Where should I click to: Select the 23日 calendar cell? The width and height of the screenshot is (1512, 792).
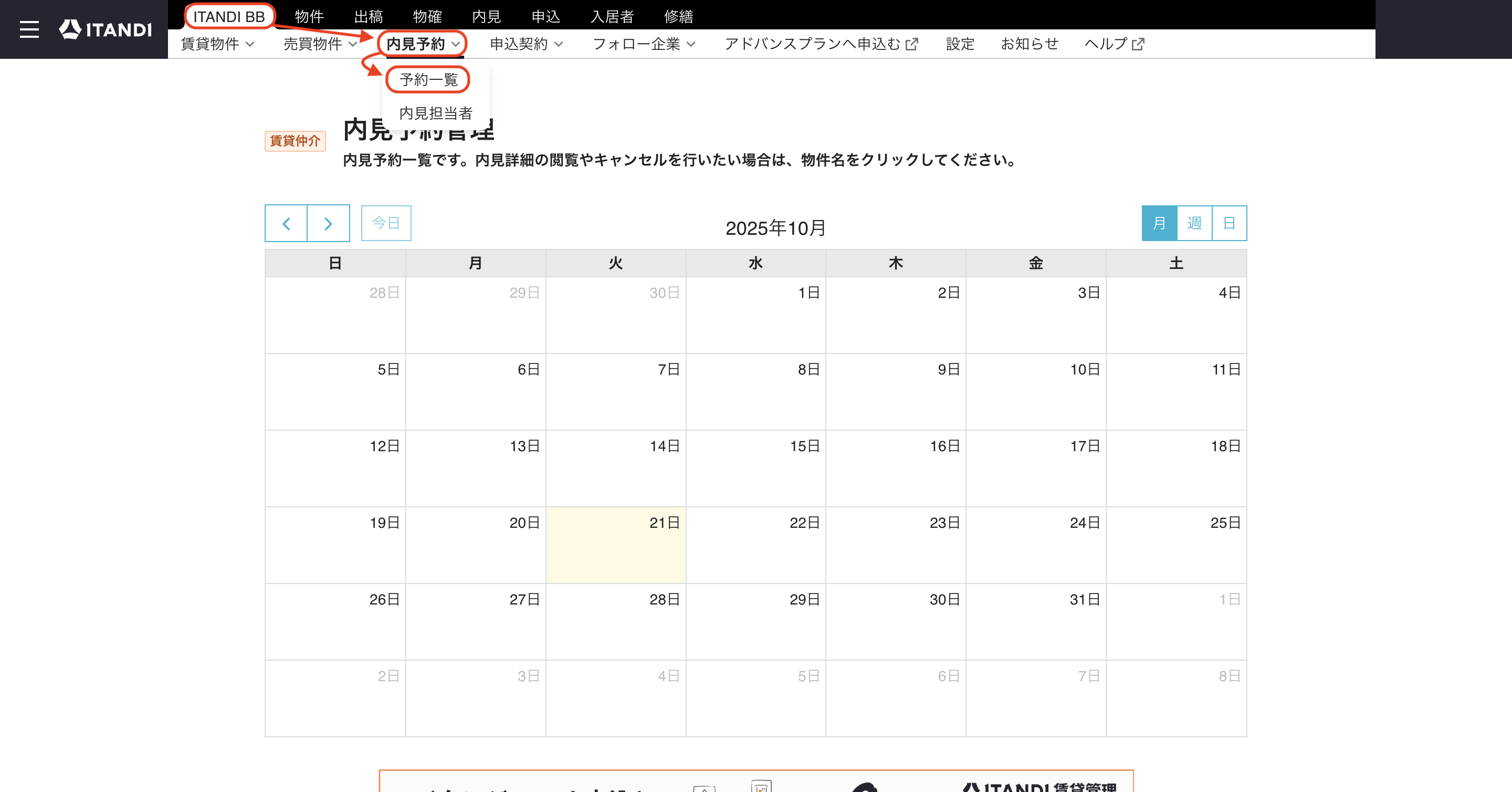(x=896, y=545)
